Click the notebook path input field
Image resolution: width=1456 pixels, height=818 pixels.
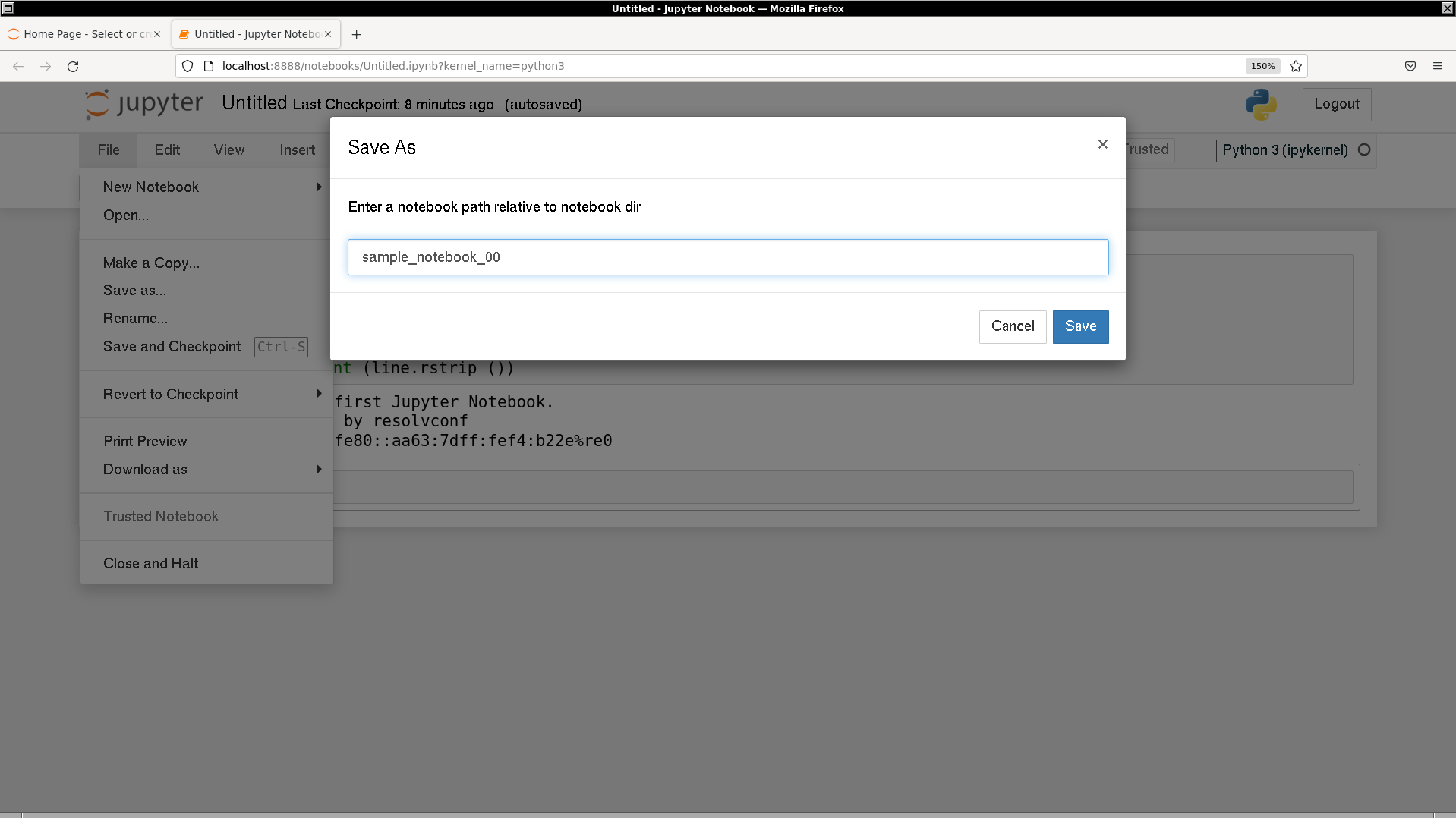pyautogui.click(x=727, y=257)
